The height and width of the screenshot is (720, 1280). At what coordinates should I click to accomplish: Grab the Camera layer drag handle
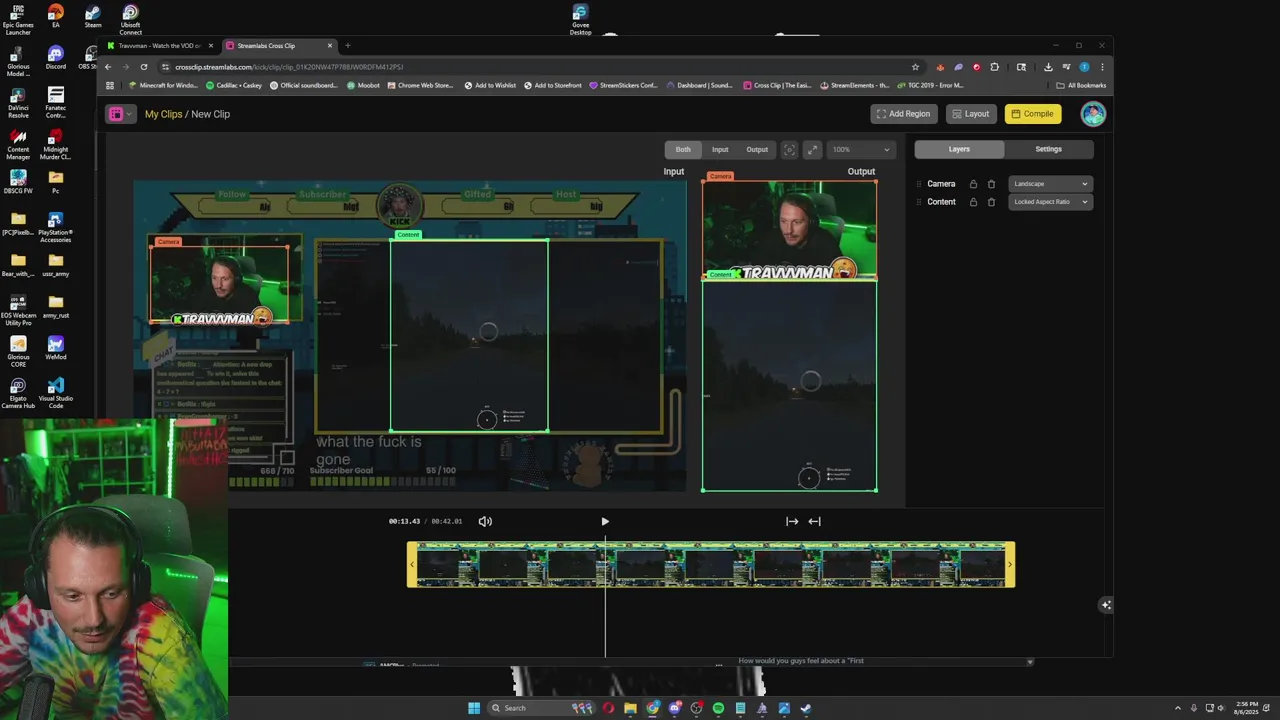[x=919, y=184]
